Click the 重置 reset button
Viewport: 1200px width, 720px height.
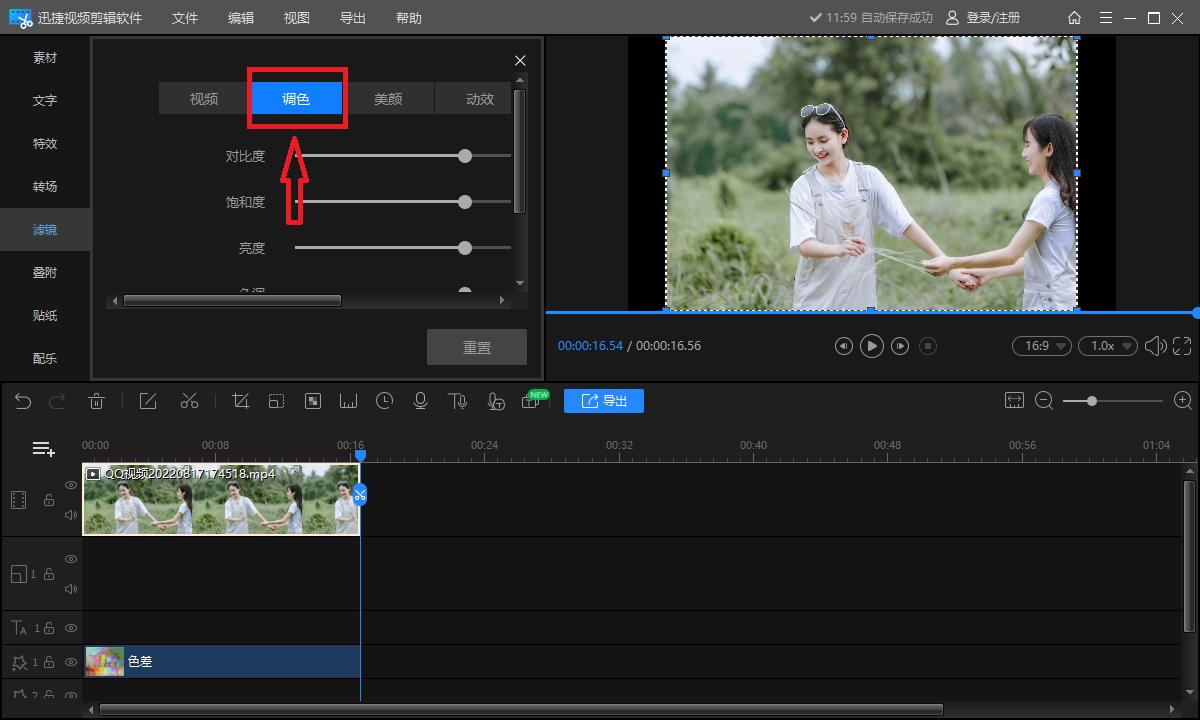(x=477, y=347)
